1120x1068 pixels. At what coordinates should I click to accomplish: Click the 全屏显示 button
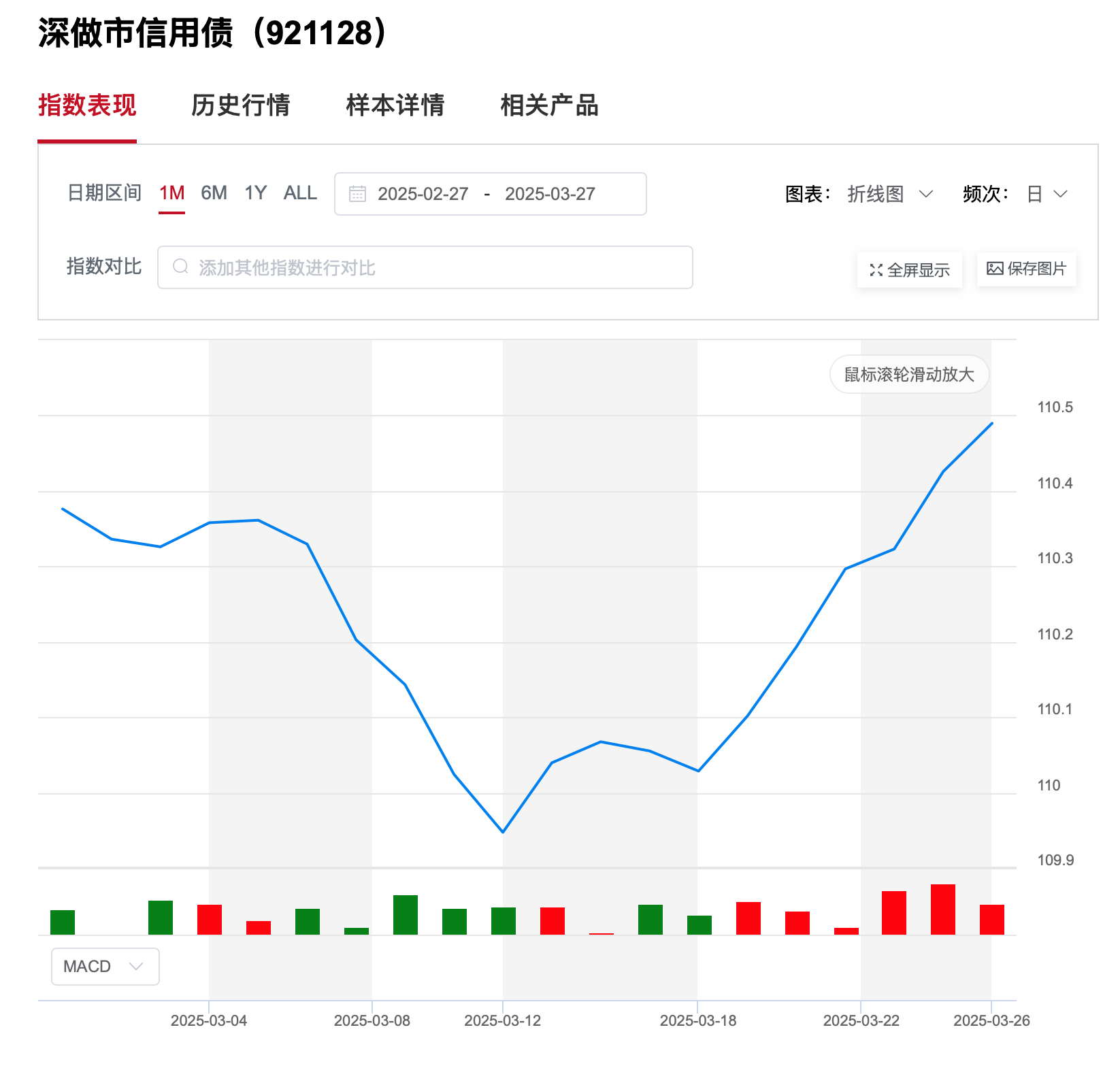(x=910, y=269)
